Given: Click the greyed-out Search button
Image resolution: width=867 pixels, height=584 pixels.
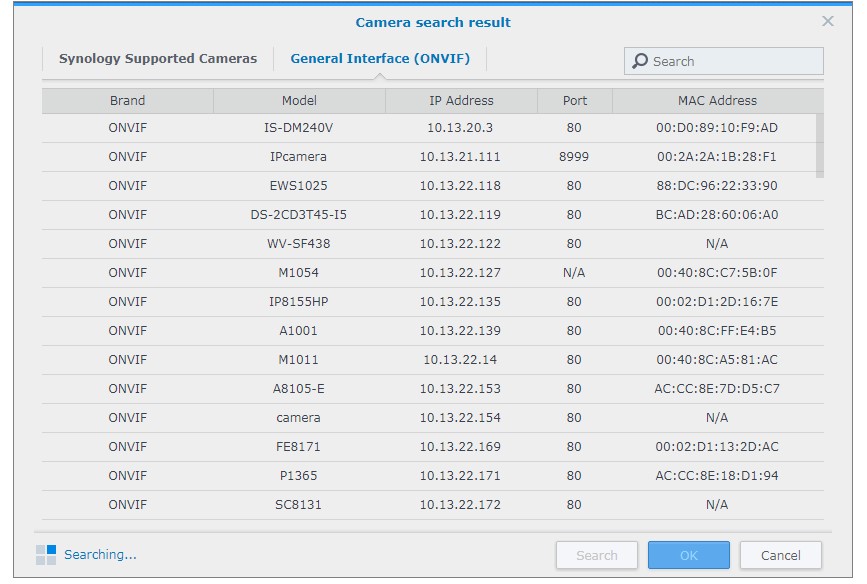Looking at the screenshot, I should click(x=596, y=555).
